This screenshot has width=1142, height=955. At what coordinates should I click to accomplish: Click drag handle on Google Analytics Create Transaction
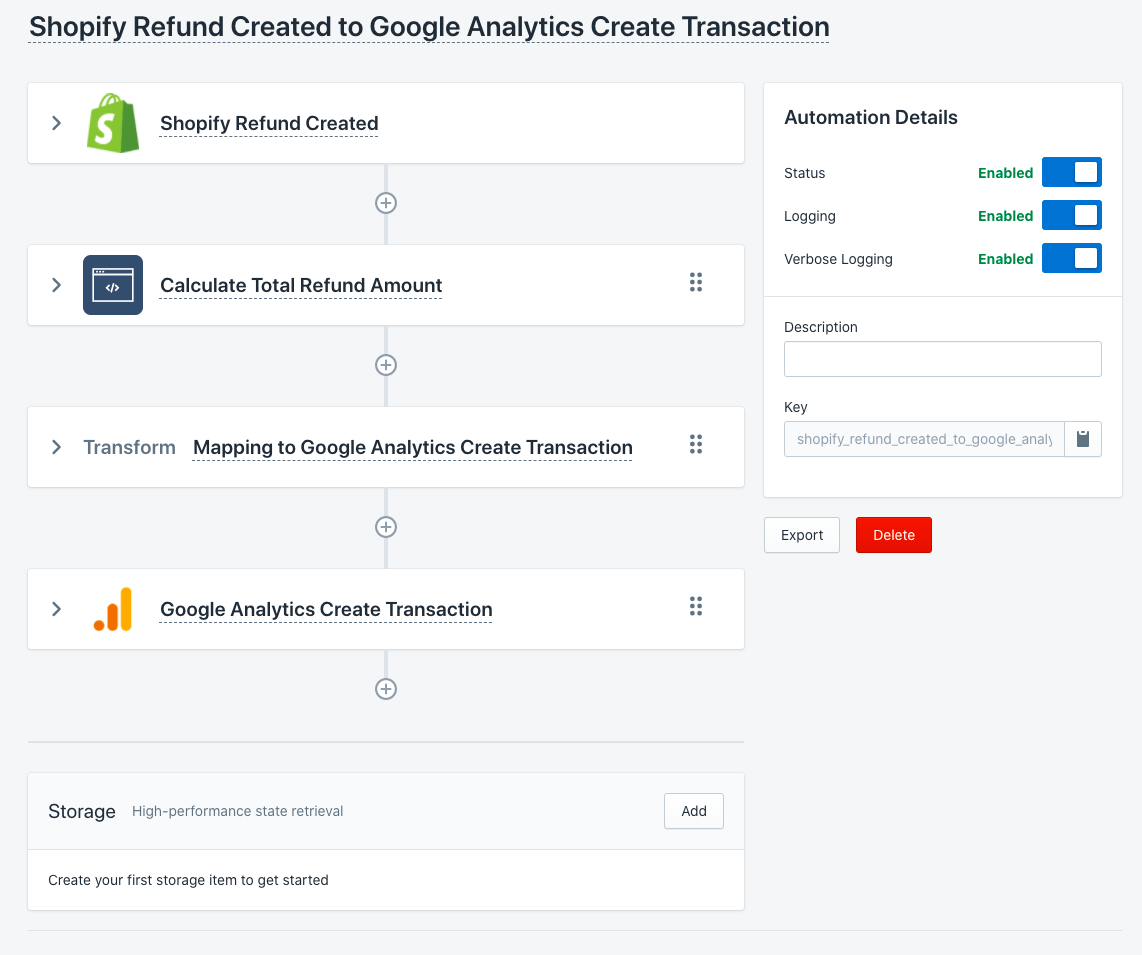(696, 607)
